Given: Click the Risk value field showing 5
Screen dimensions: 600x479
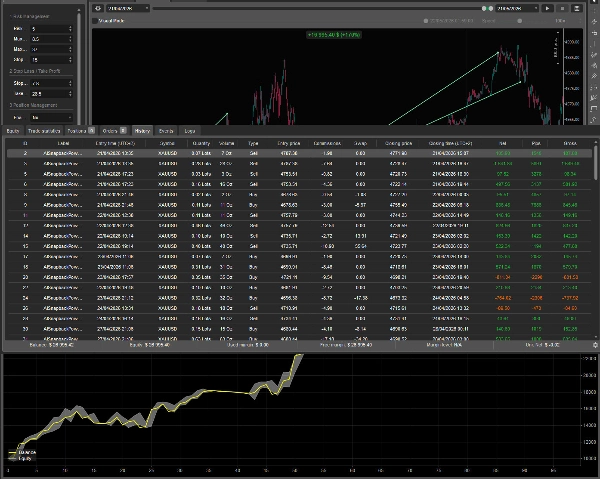Looking at the screenshot, I should pyautogui.click(x=49, y=29).
